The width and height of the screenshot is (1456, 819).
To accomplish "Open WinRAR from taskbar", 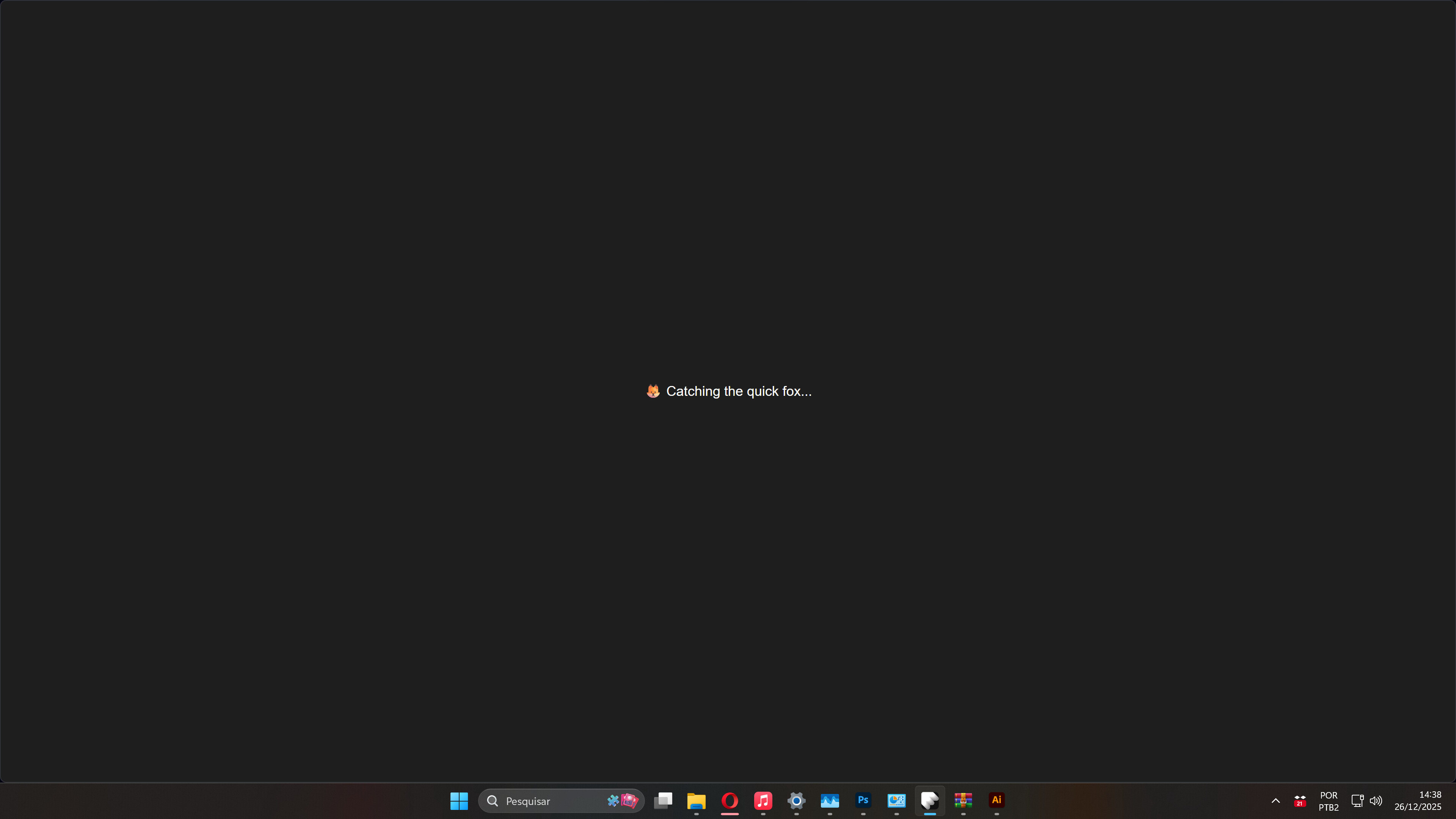I will [x=963, y=800].
